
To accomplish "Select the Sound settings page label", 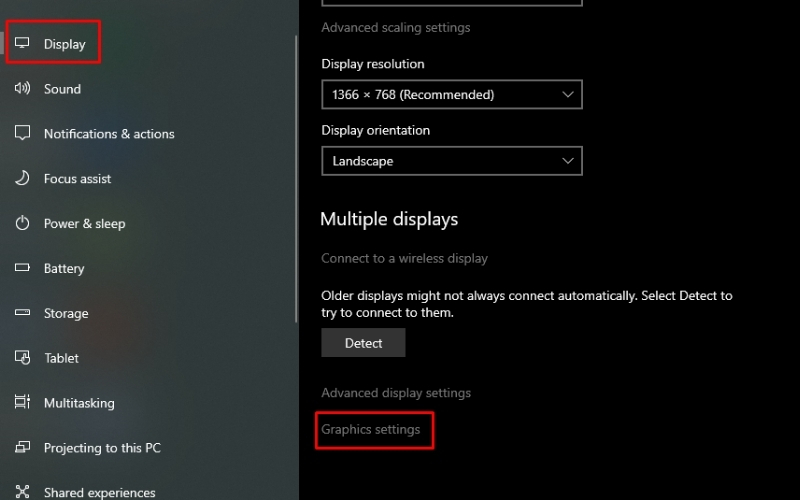I will (62, 89).
